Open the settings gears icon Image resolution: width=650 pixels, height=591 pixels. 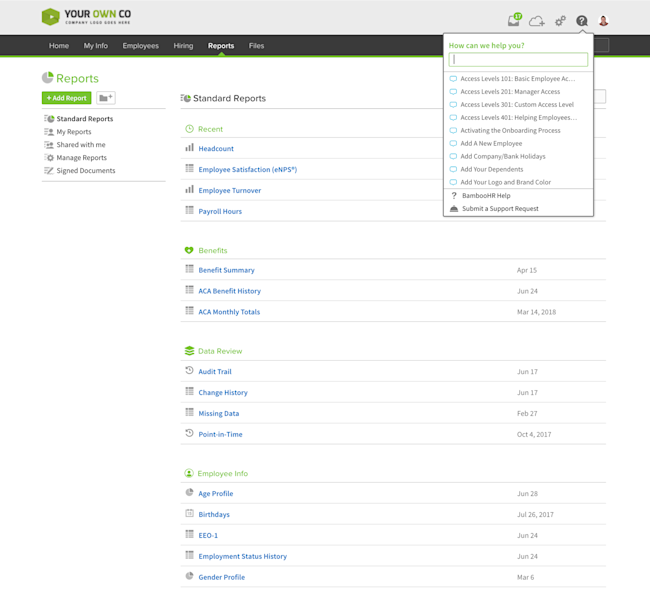(x=560, y=21)
